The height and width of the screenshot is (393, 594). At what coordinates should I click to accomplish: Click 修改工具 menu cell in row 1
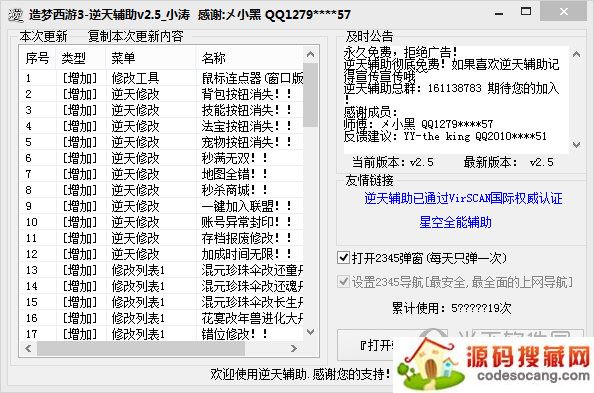(135, 78)
